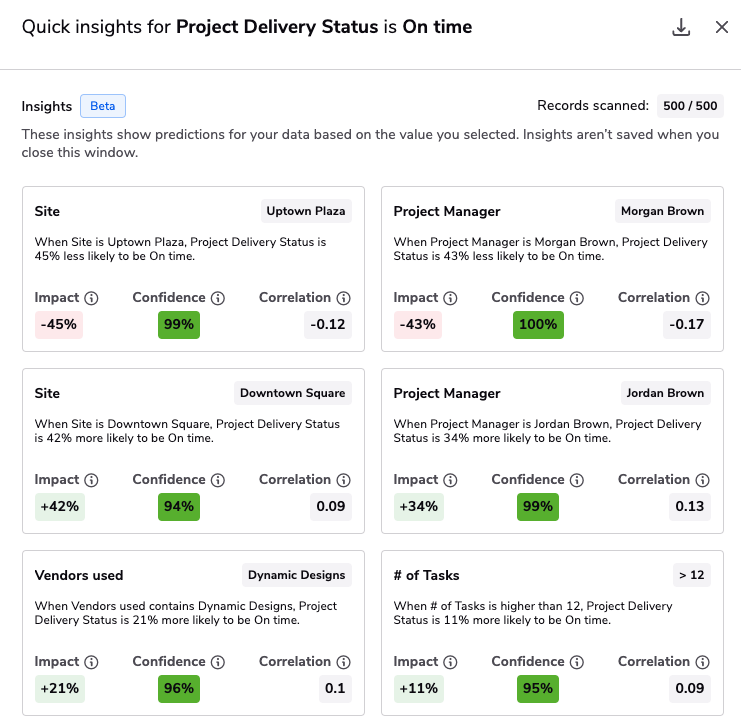Select the Morgan Brown value tag
The height and width of the screenshot is (717, 741).
pyautogui.click(x=663, y=211)
